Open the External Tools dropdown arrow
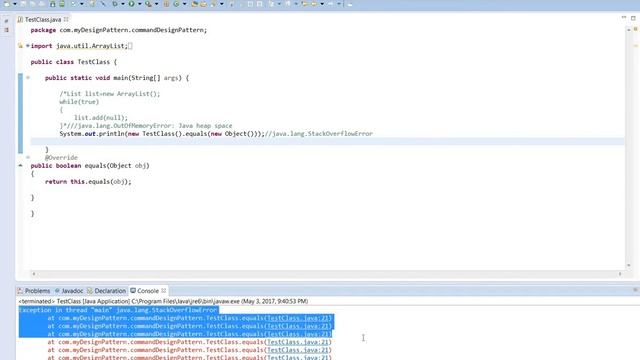The width and height of the screenshot is (640, 360). [x=156, y=4]
